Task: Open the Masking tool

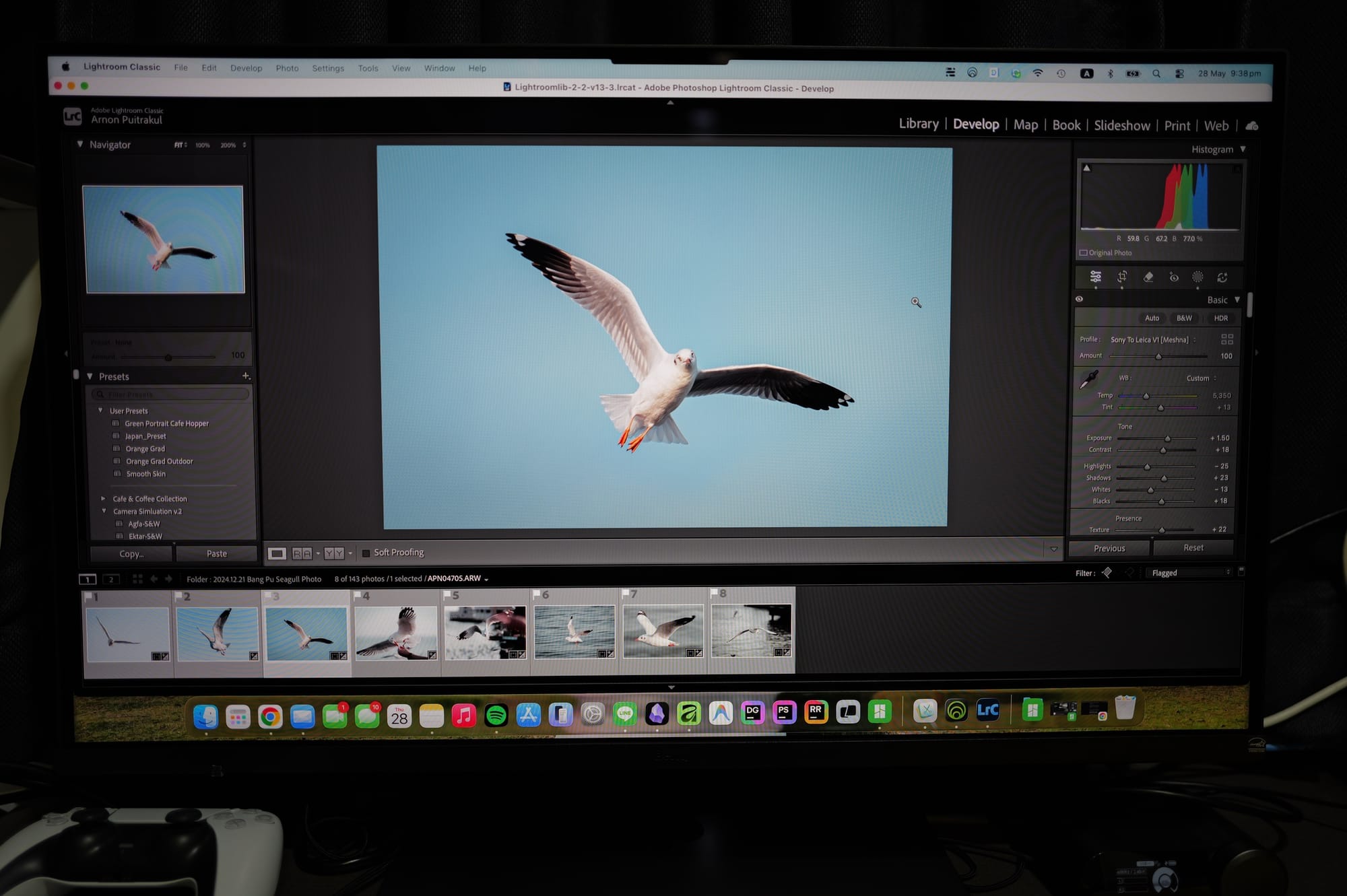Action: click(x=1197, y=277)
